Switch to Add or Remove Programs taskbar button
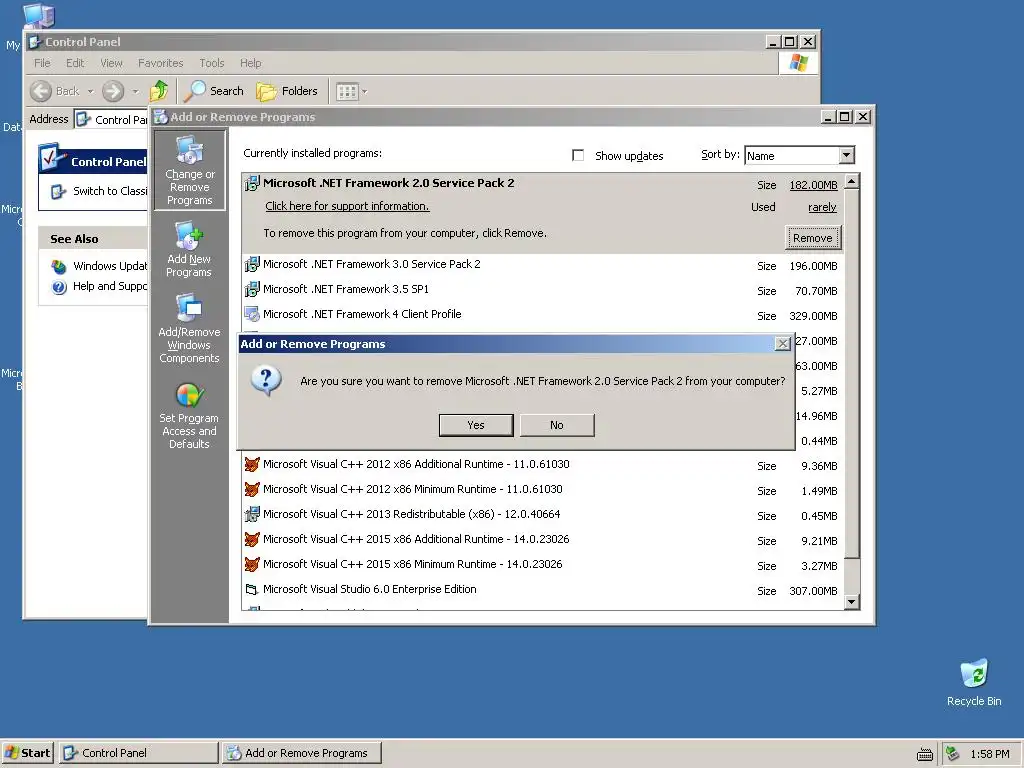This screenshot has width=1024, height=768. (x=302, y=753)
